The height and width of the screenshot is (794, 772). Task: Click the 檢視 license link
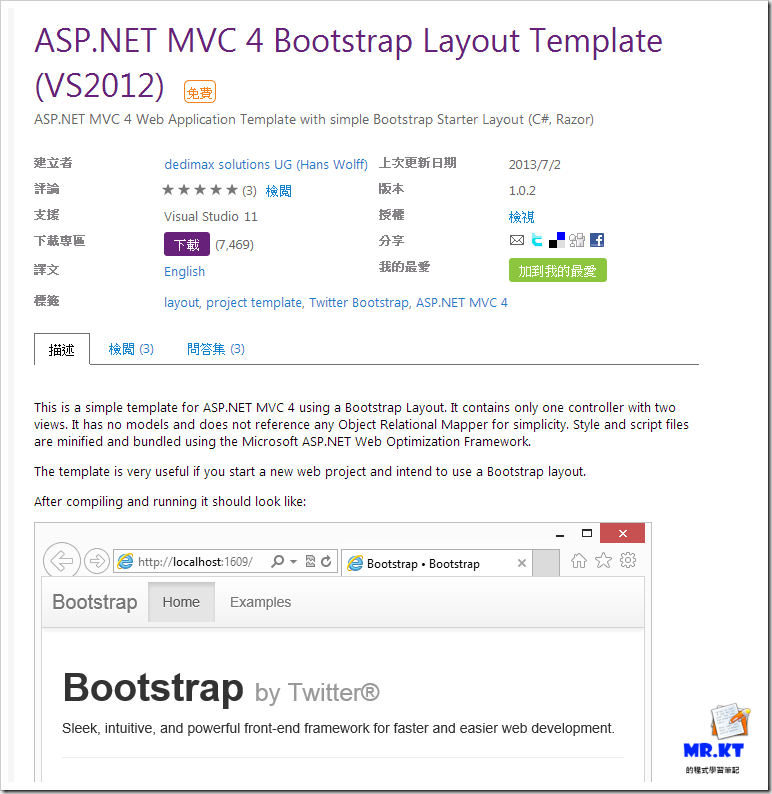521,217
